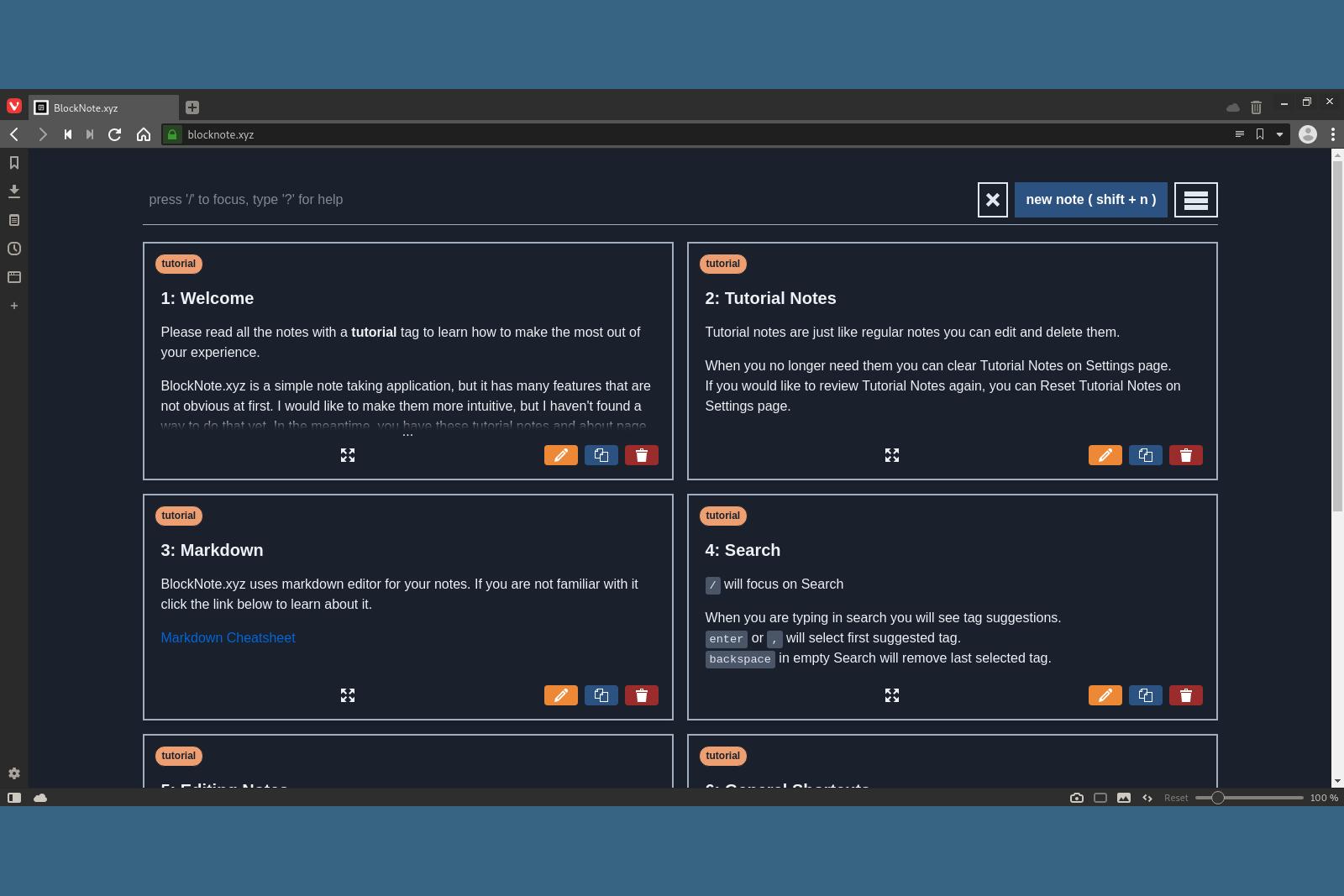Toggle the side panel from status bar
1344x896 pixels.
[x=14, y=798]
